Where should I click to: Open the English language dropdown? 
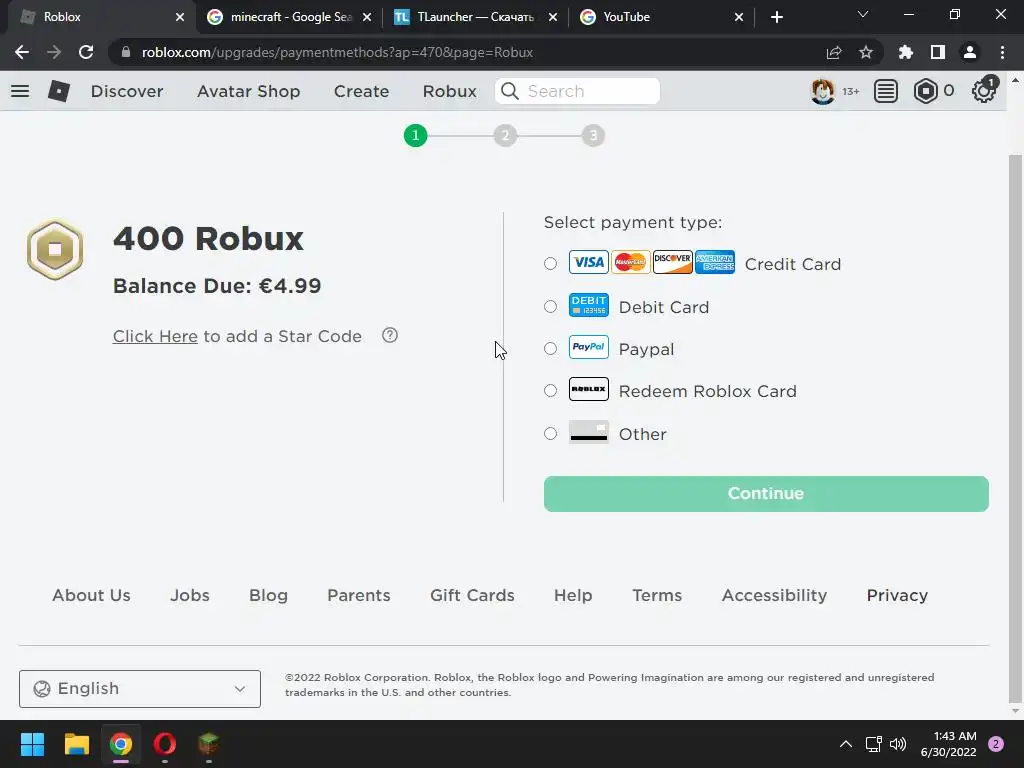click(x=140, y=688)
